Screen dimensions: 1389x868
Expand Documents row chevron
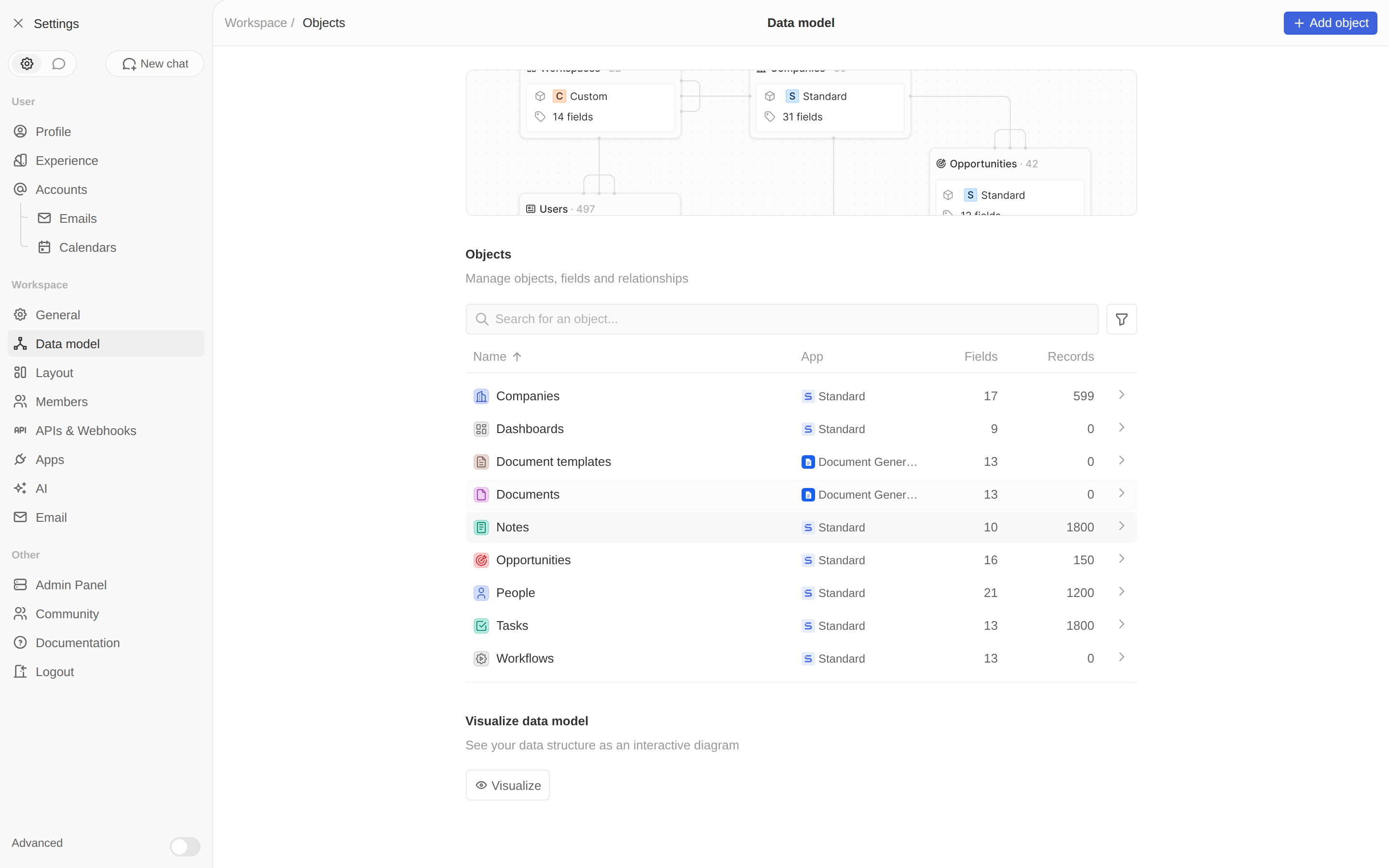pos(1121,493)
